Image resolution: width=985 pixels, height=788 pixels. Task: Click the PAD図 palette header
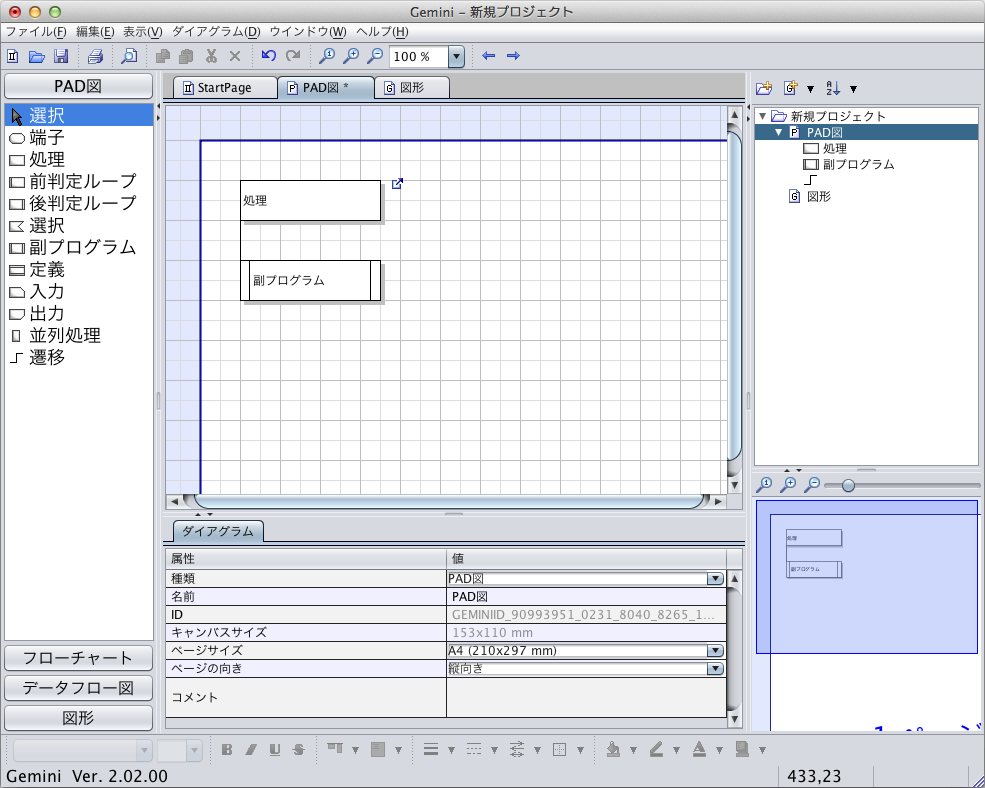(x=79, y=86)
